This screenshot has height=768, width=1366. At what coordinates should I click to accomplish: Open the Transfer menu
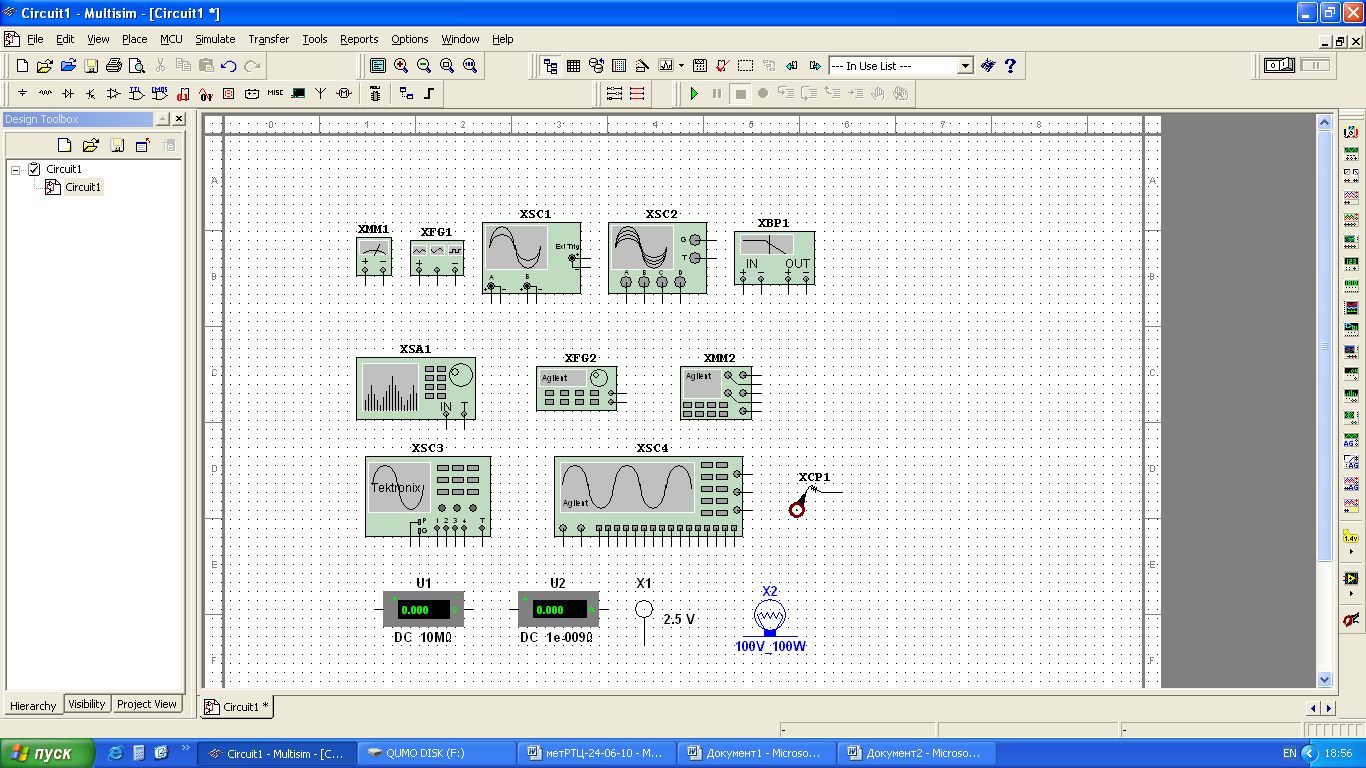pyautogui.click(x=268, y=39)
